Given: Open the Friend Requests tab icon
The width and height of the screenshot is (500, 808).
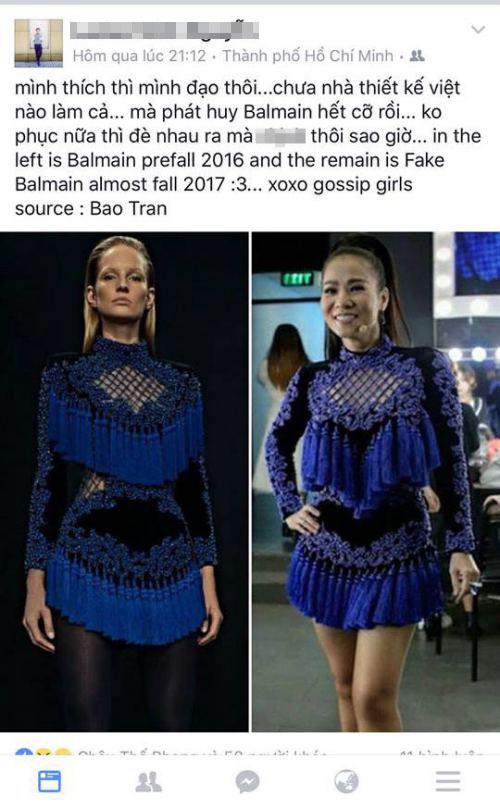Looking at the screenshot, I should click(x=148, y=782).
